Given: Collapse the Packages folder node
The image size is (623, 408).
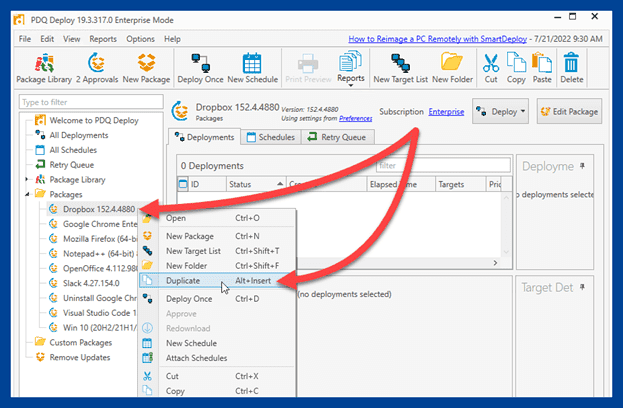Looking at the screenshot, I should pos(27,194).
